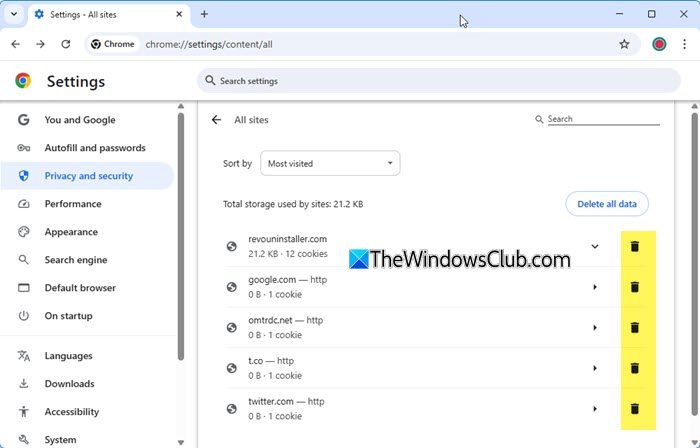Open the tab search dropdown arrow
The image size is (700, 448).
14,14
